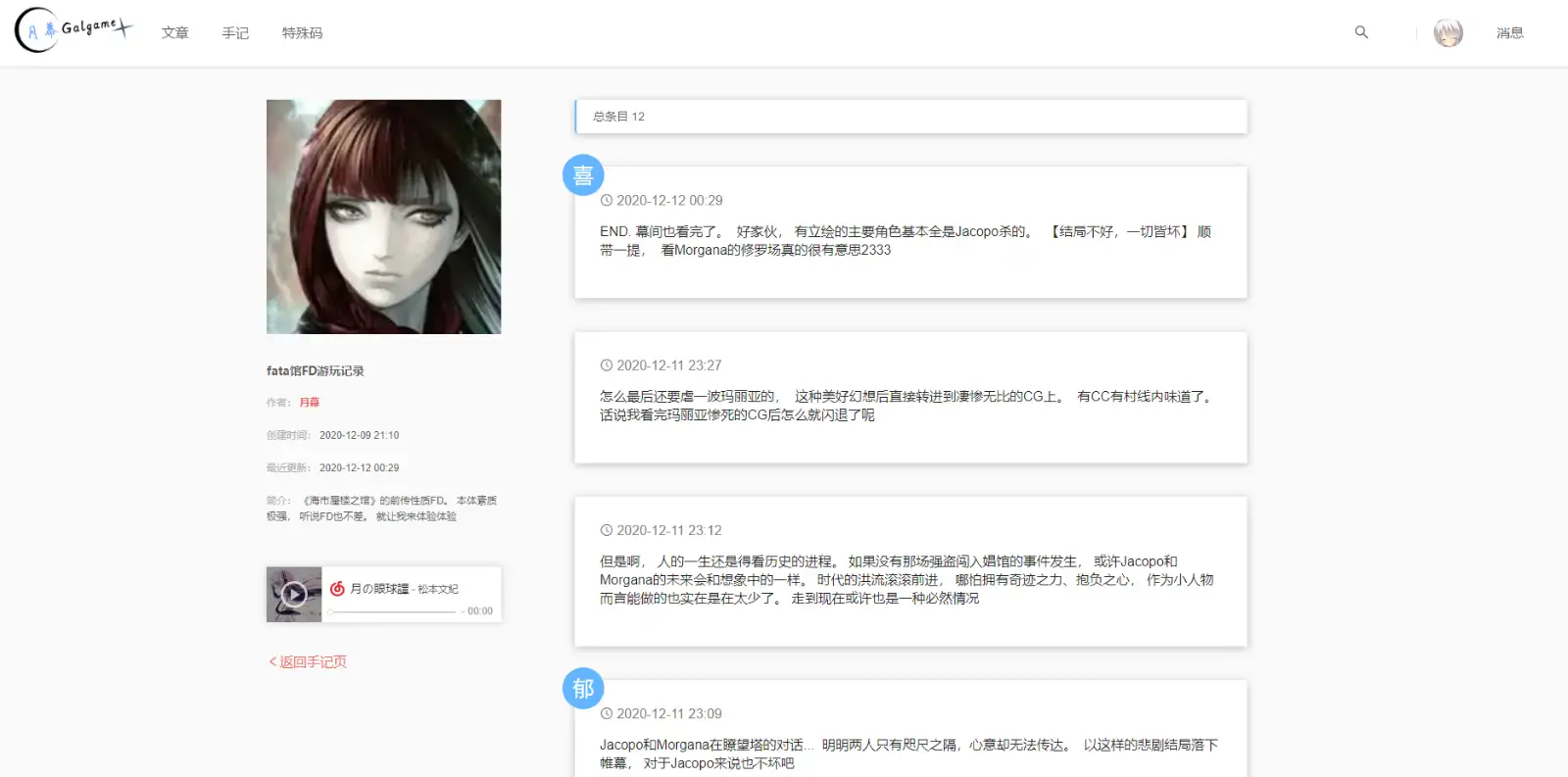Click creation time 2020-12-09 21:10

[x=359, y=435]
